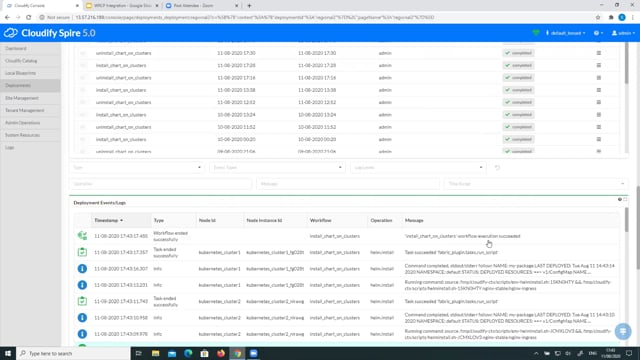Open menu for install_chart_on_clusters 10-08-2020 13:24 execution
Image resolution: width=640 pixels, height=360 pixels.
599,115
